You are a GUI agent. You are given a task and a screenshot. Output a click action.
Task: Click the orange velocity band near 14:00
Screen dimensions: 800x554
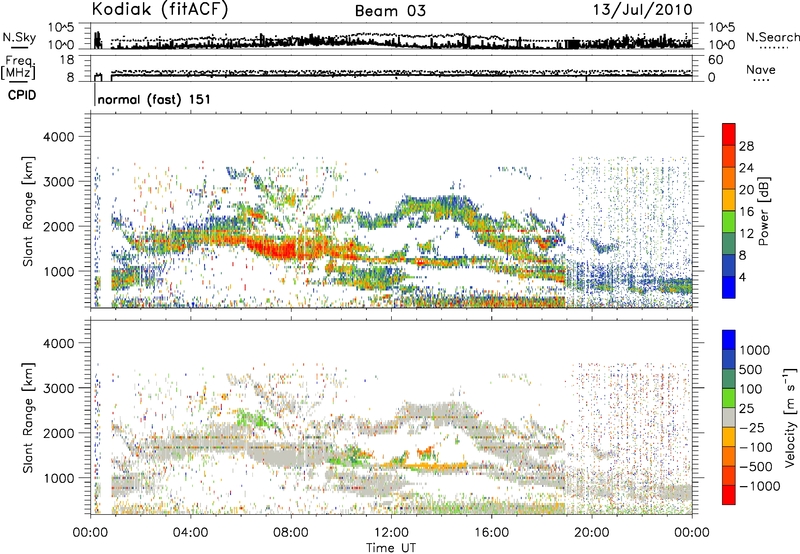tap(434, 465)
